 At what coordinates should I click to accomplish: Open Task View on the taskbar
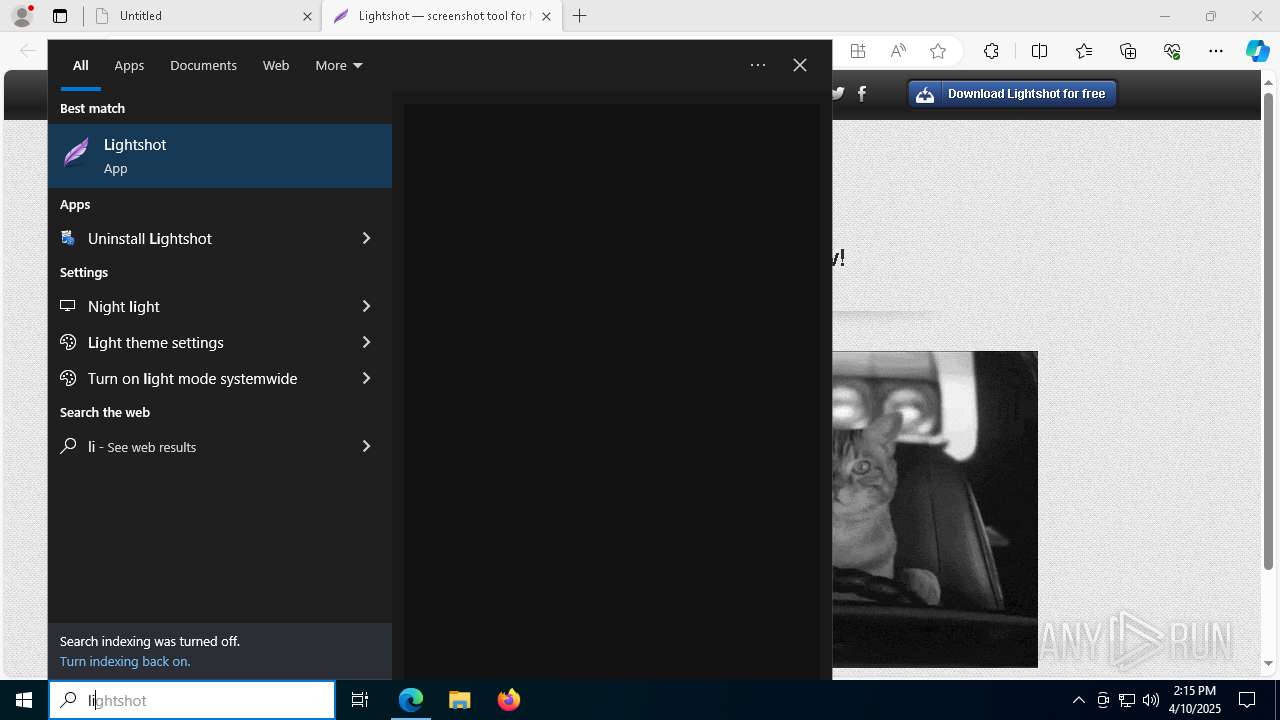[360, 700]
